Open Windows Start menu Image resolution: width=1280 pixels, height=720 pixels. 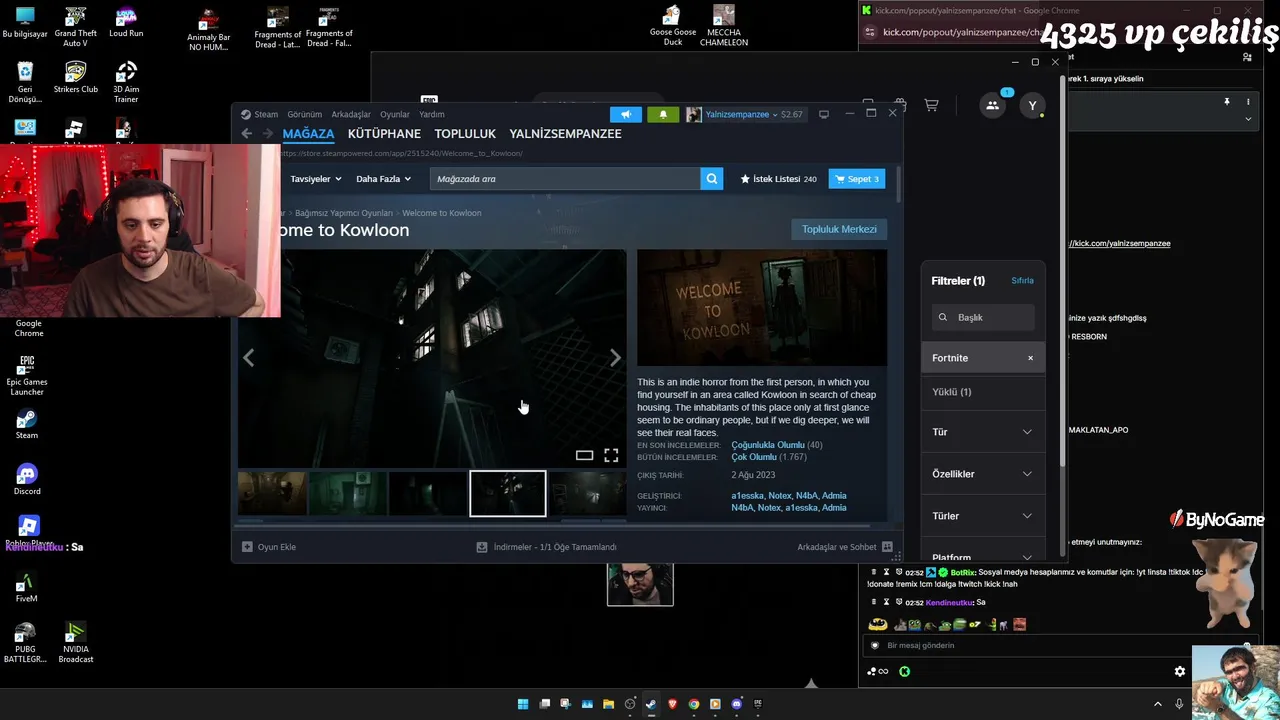click(x=523, y=704)
